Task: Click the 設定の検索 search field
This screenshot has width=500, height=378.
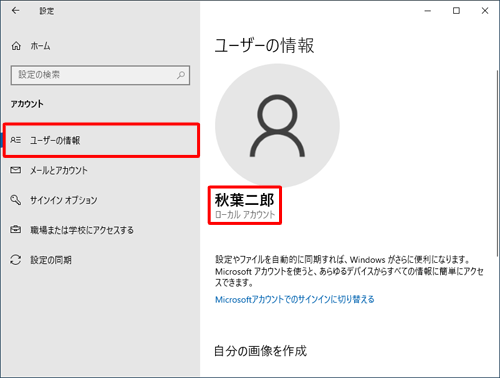Action: pos(100,75)
